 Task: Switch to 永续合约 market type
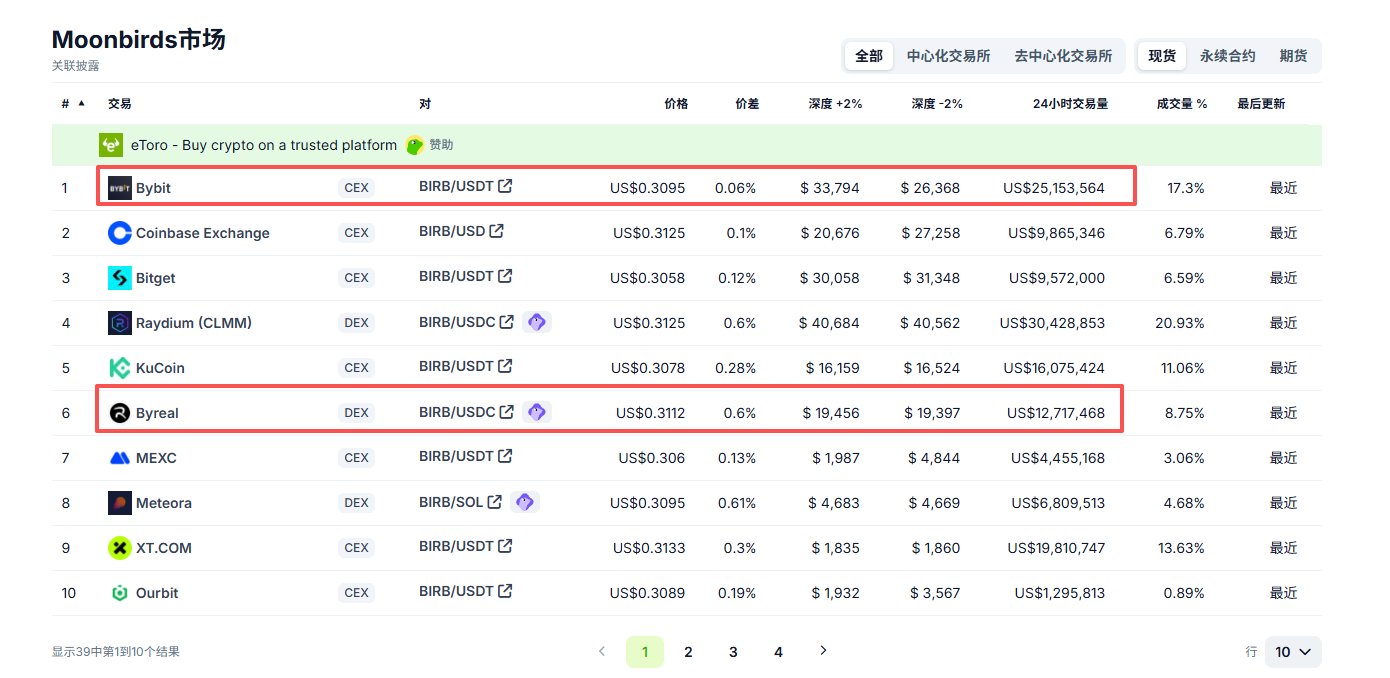(x=1227, y=56)
